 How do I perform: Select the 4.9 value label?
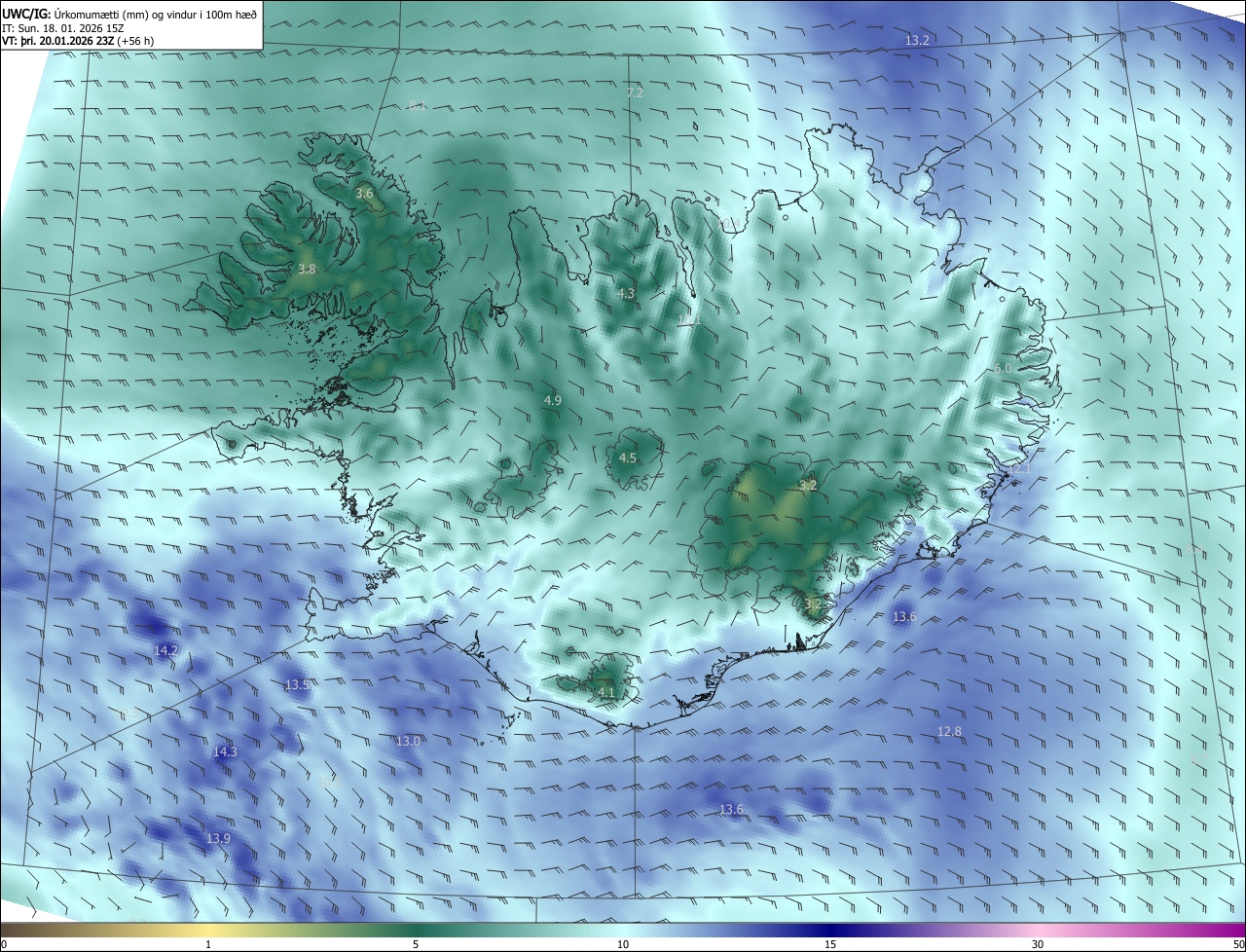[x=553, y=400]
